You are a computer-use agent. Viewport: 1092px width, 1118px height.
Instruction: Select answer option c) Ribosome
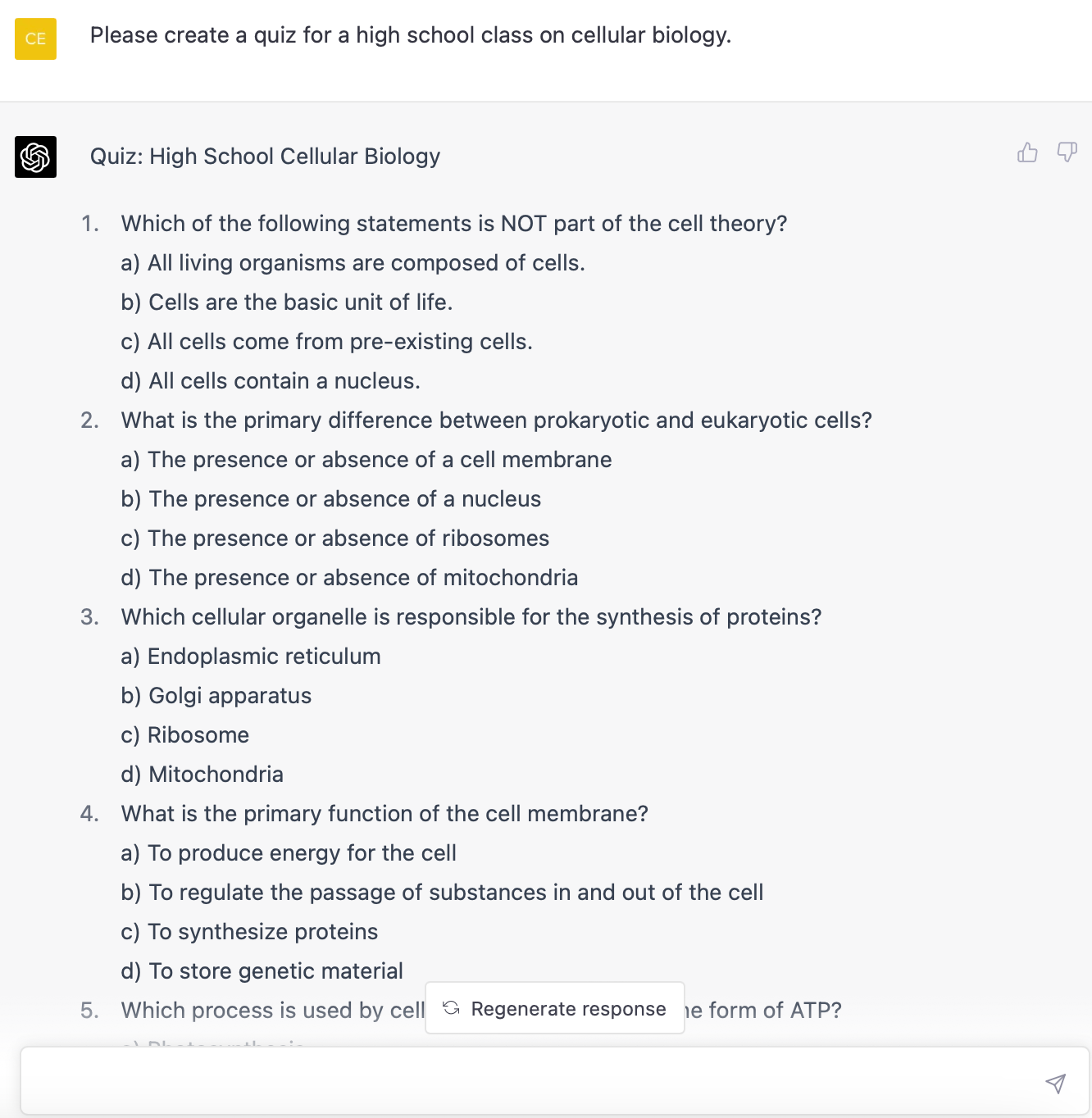pos(184,734)
